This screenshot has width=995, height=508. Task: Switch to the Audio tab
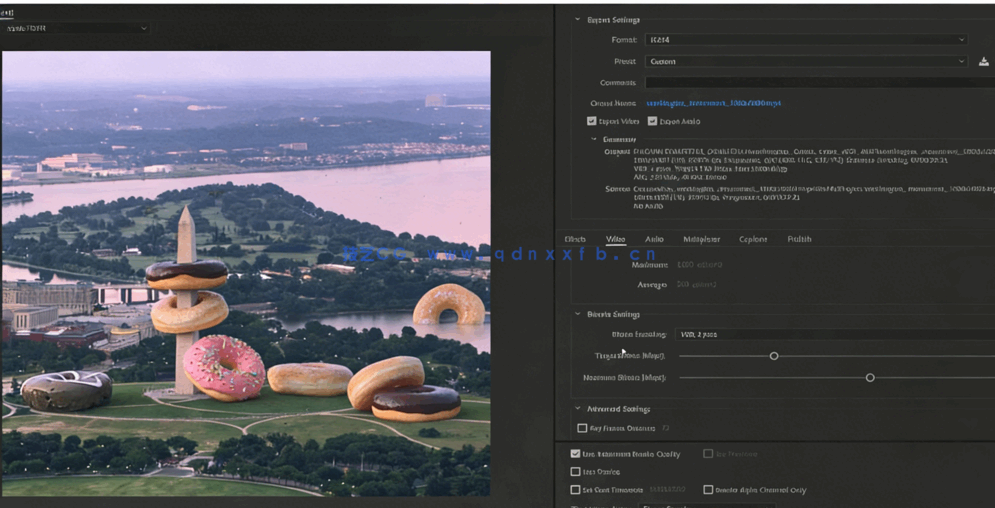pyautogui.click(x=654, y=240)
